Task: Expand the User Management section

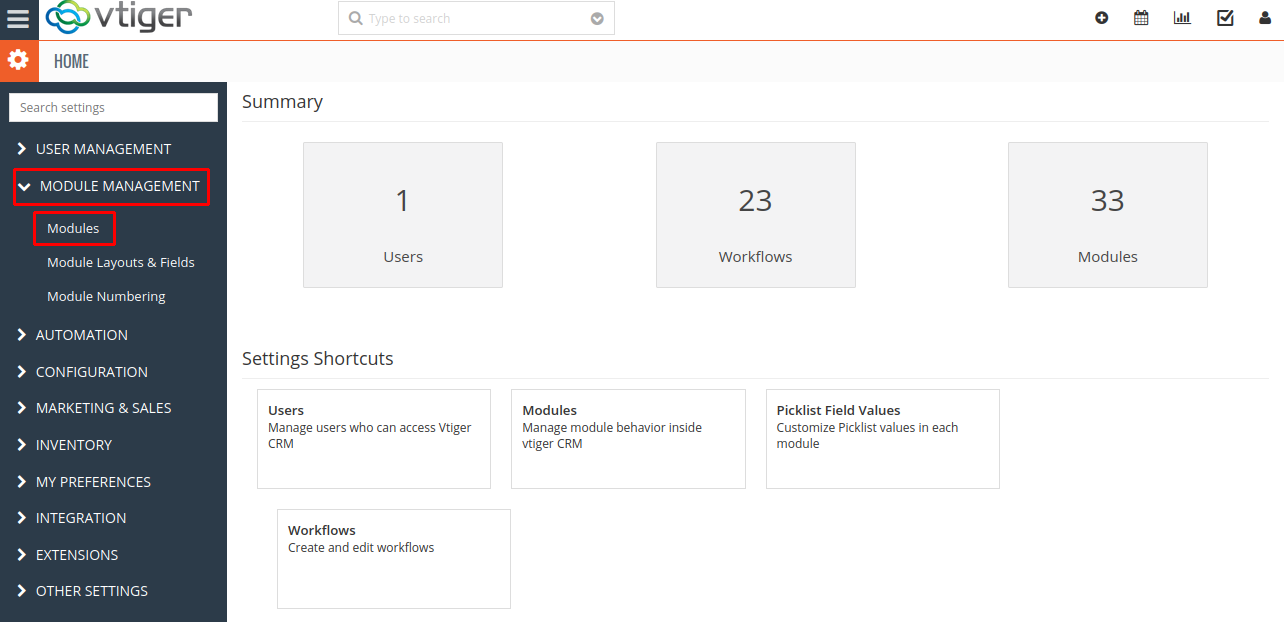Action: tap(103, 149)
